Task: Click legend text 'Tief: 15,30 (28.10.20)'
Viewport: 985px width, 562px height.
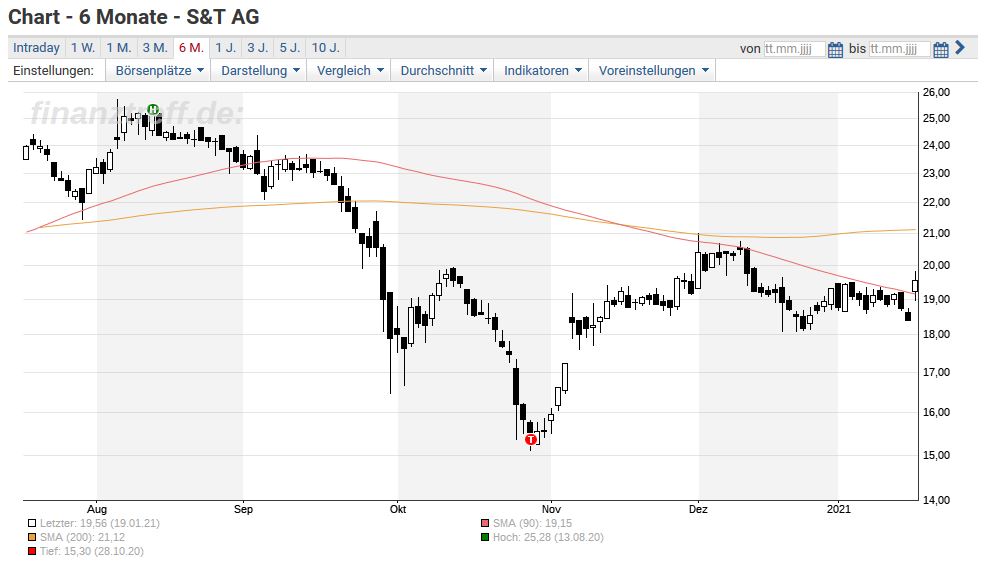Action: tap(92, 551)
